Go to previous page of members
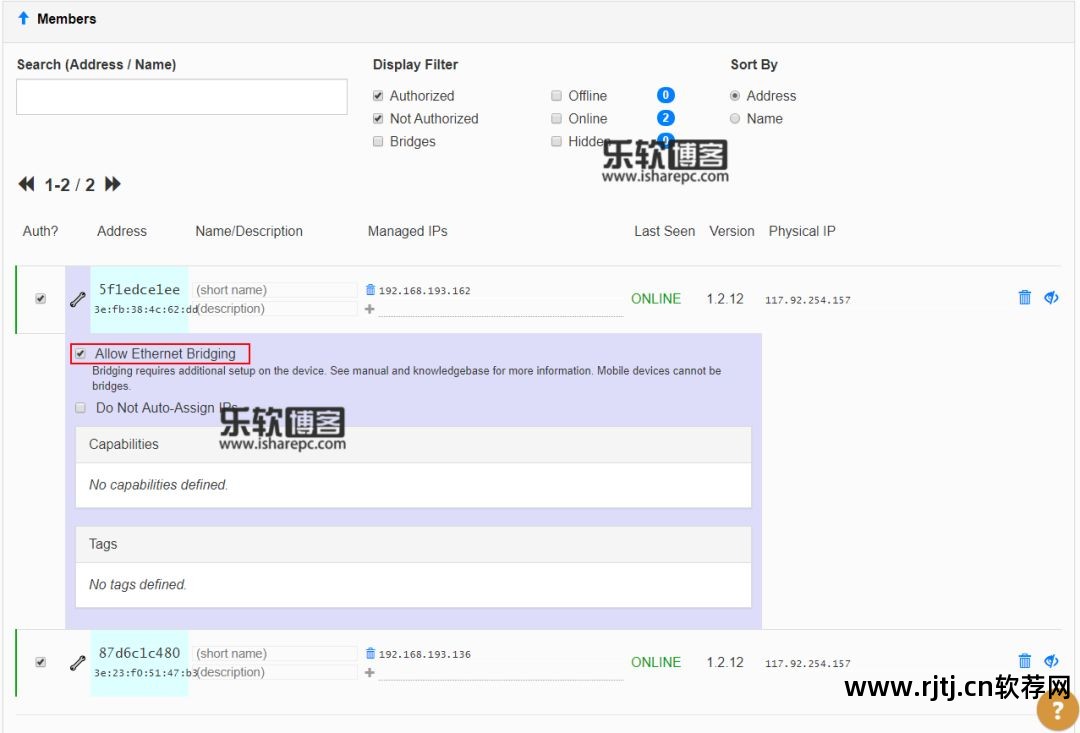1080x733 pixels. [27, 184]
